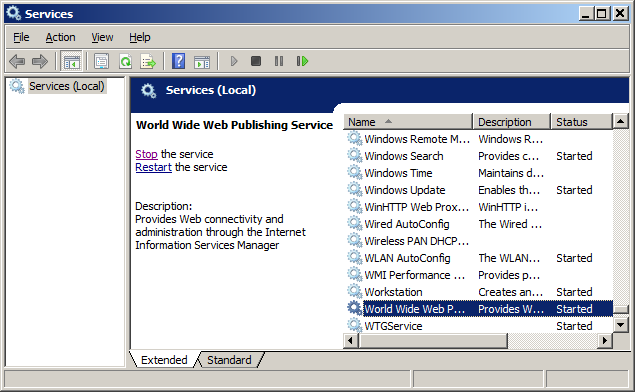
Task: Switch to the Standard tab
Action: click(229, 360)
